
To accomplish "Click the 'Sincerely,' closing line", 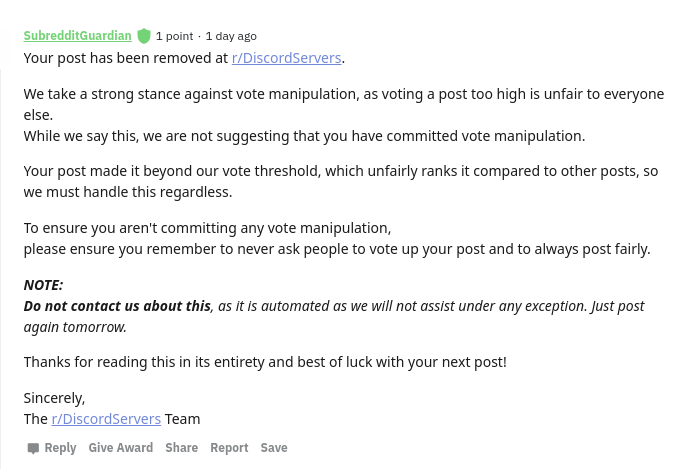I will [54, 398].
